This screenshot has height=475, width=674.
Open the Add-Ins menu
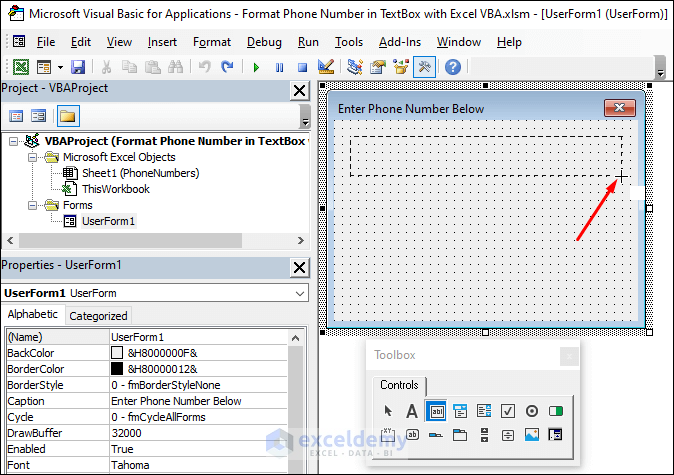pos(400,42)
